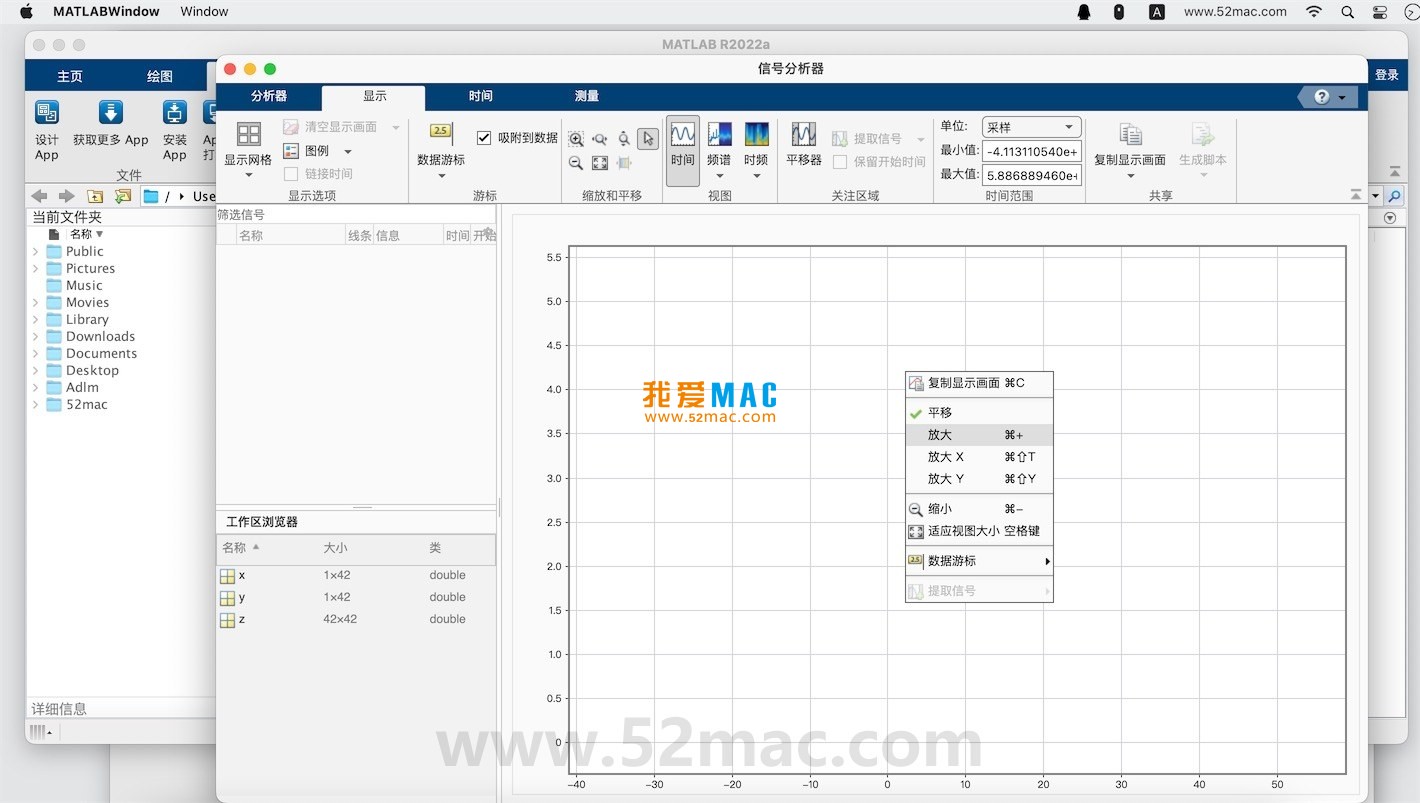This screenshot has height=803, width=1420.
Task: Click 设计 App in MATLAB window
Action: tap(47, 130)
